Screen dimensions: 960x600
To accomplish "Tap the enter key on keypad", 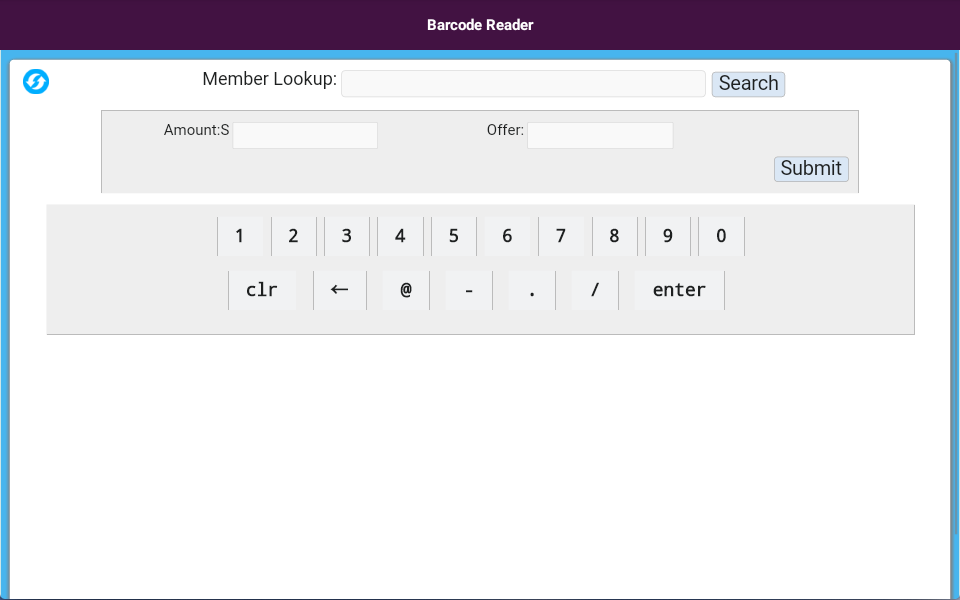I will point(680,290).
